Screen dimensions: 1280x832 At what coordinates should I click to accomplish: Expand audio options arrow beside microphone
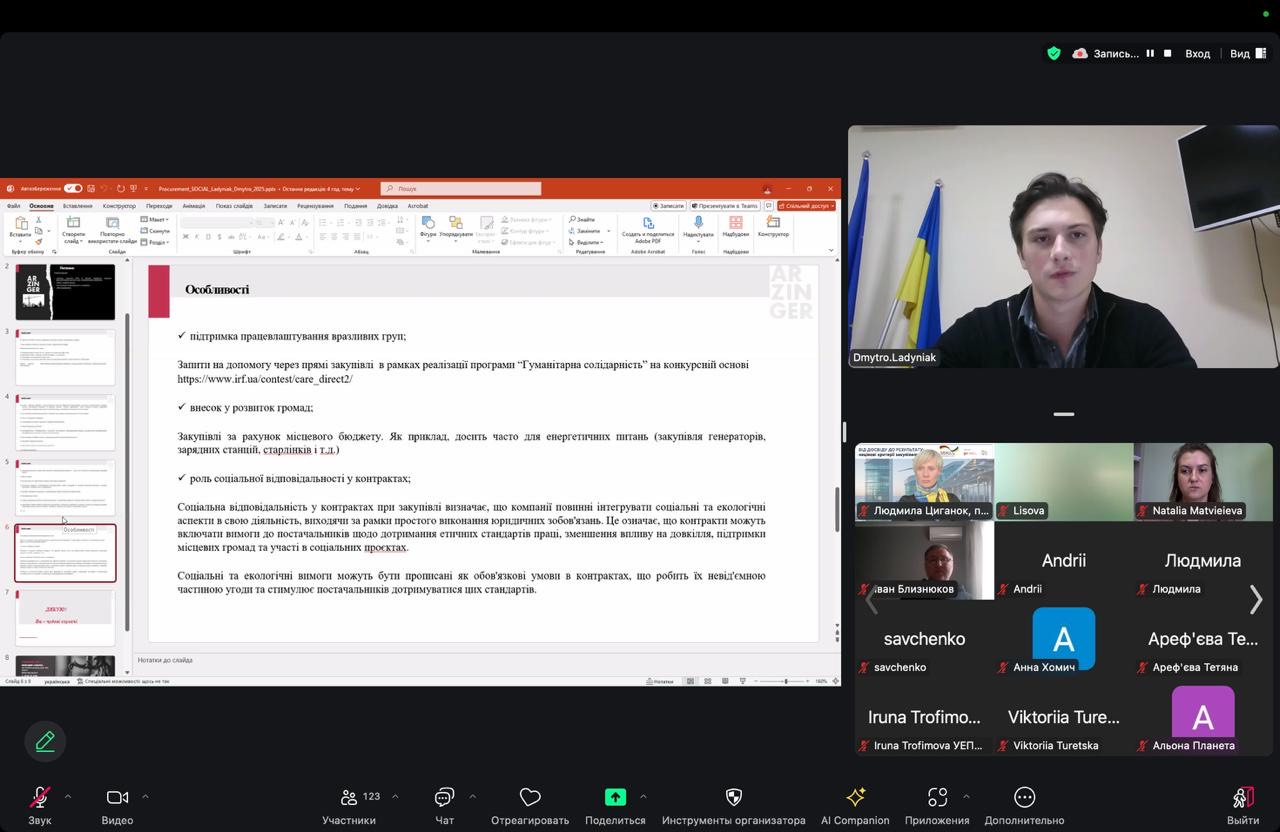click(x=68, y=797)
